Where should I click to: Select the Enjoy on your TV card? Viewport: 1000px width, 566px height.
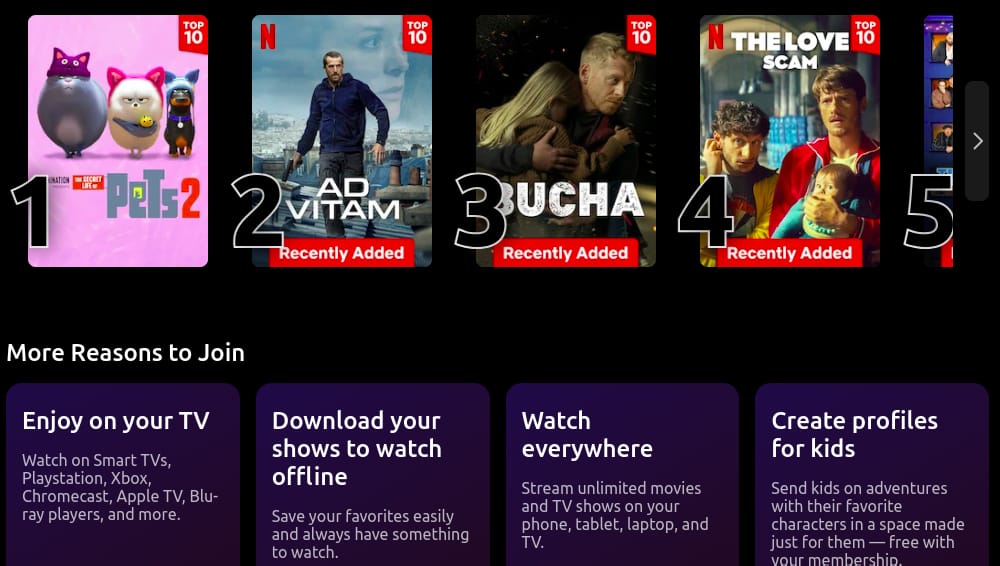(123, 475)
